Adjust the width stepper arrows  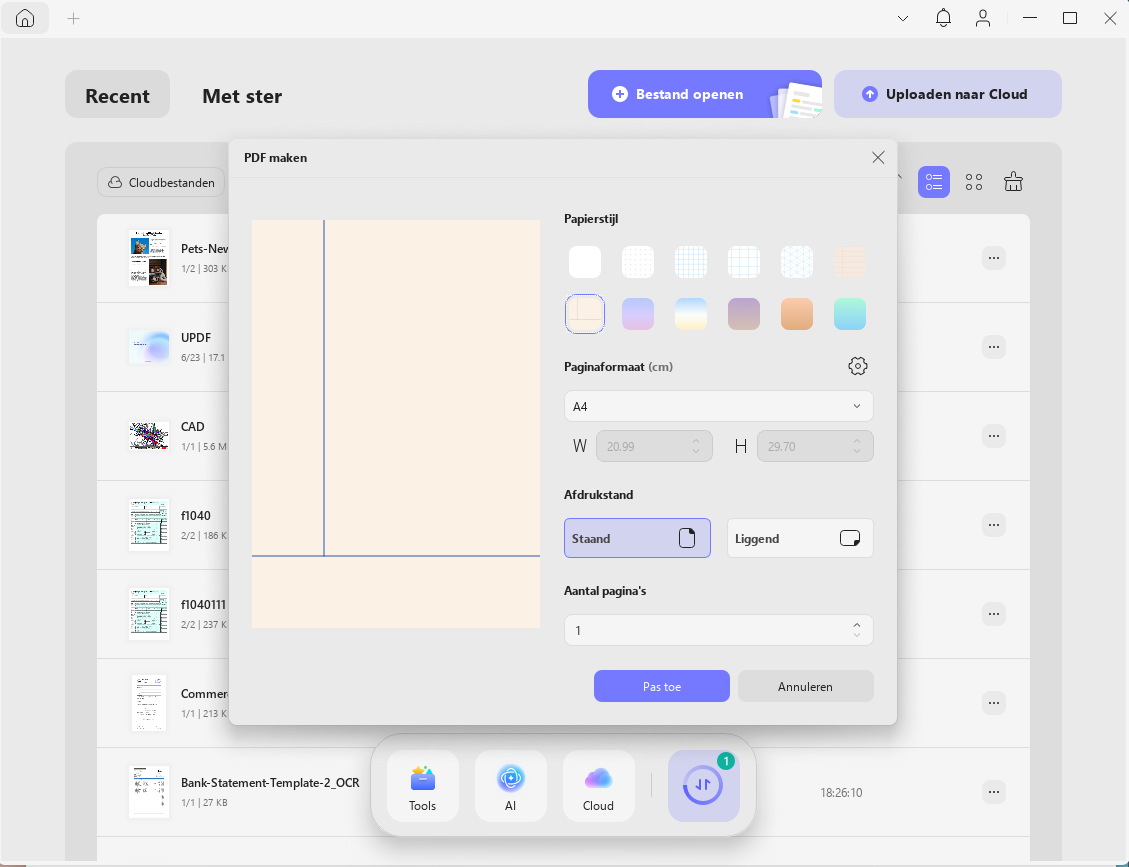click(x=696, y=446)
